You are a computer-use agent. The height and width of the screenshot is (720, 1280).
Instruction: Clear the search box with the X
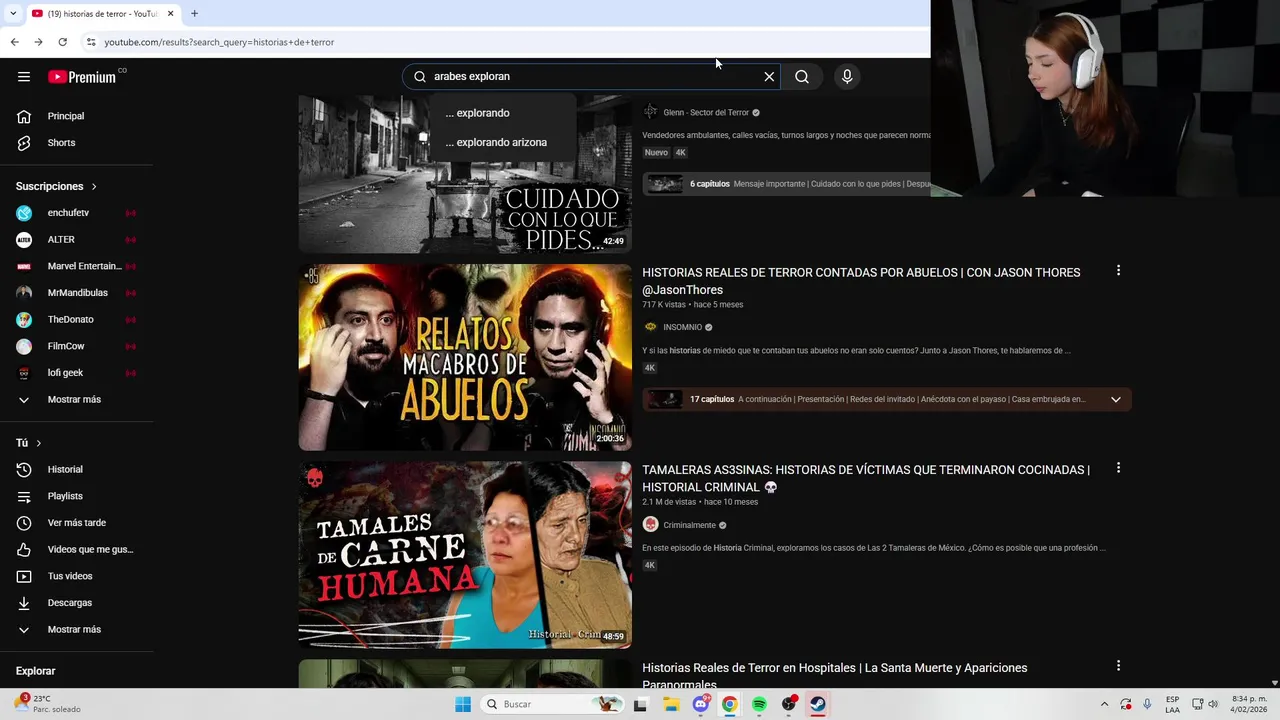click(x=769, y=77)
